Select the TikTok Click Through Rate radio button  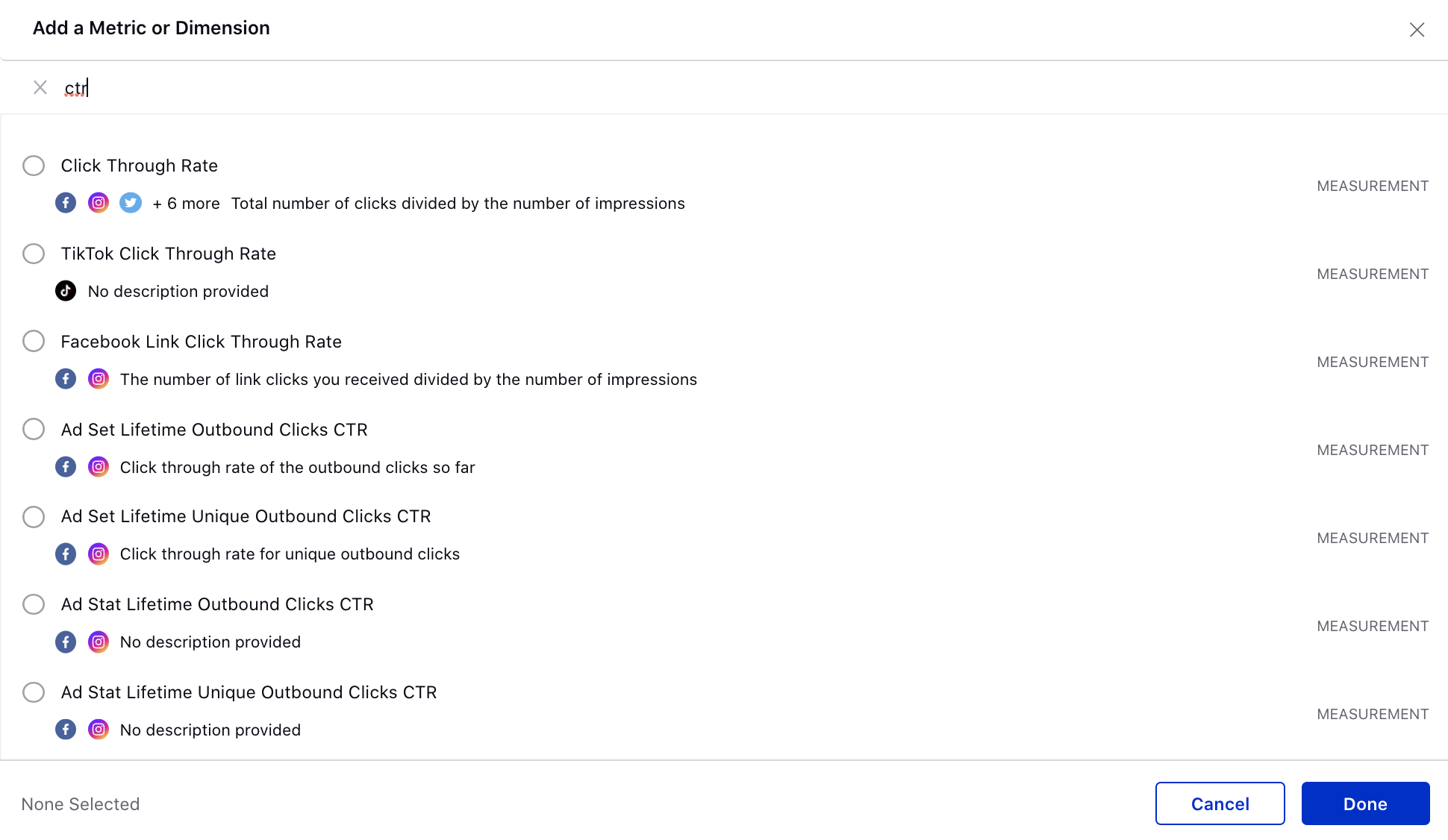(33, 254)
